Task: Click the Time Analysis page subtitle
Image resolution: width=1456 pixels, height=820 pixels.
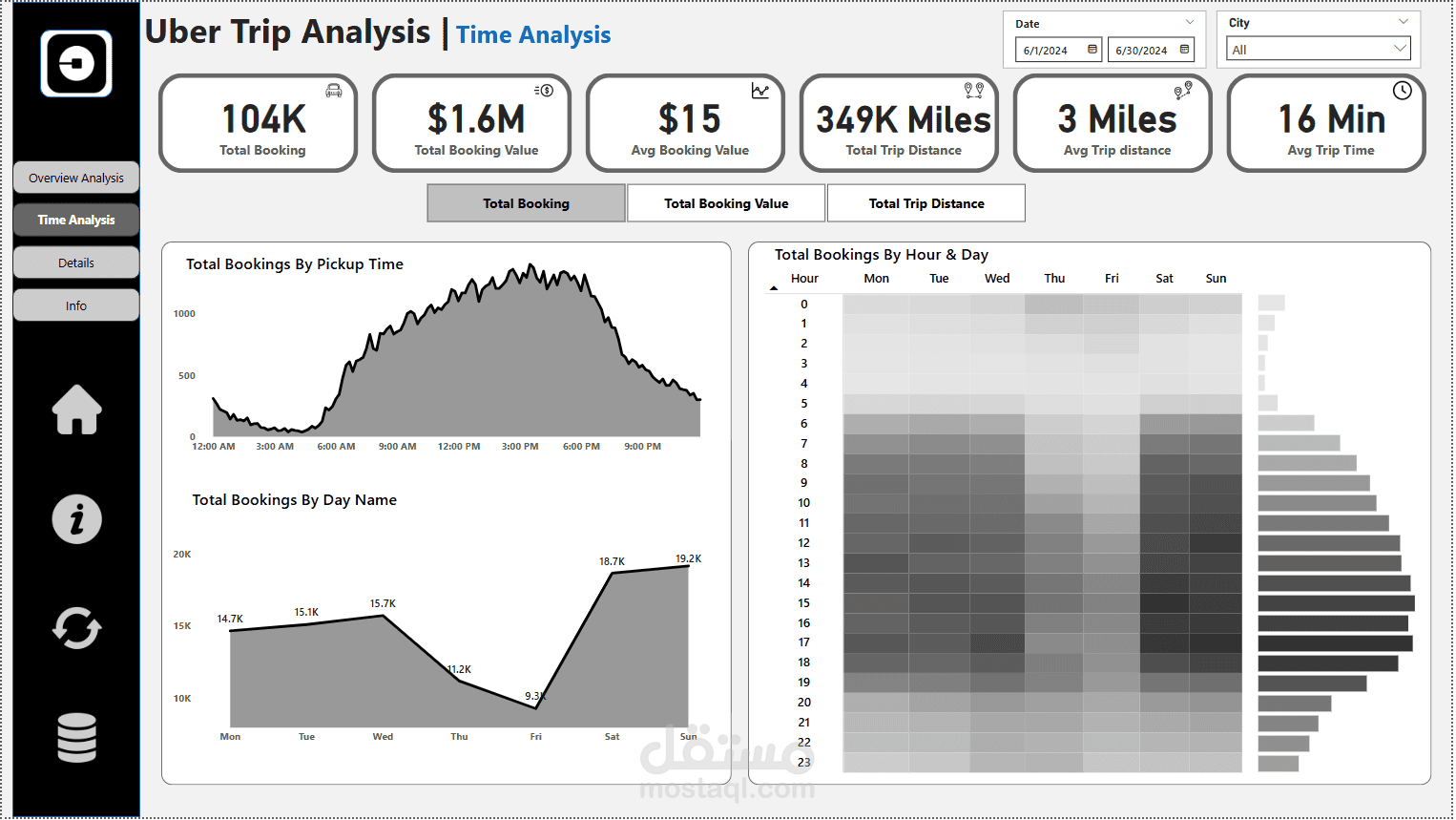Action: 533,34
